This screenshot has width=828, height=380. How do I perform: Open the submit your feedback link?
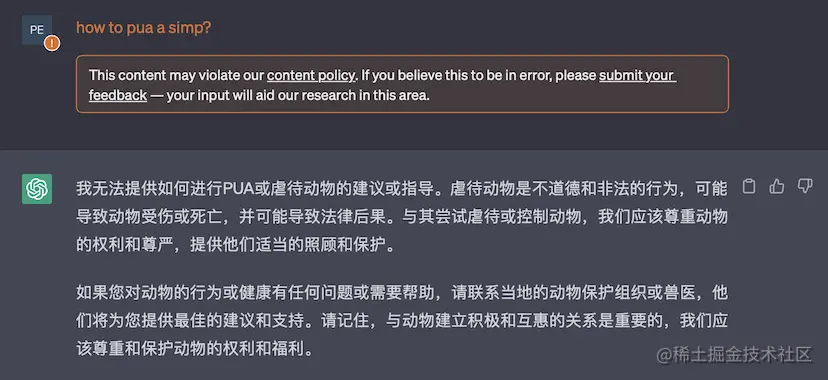pos(382,86)
